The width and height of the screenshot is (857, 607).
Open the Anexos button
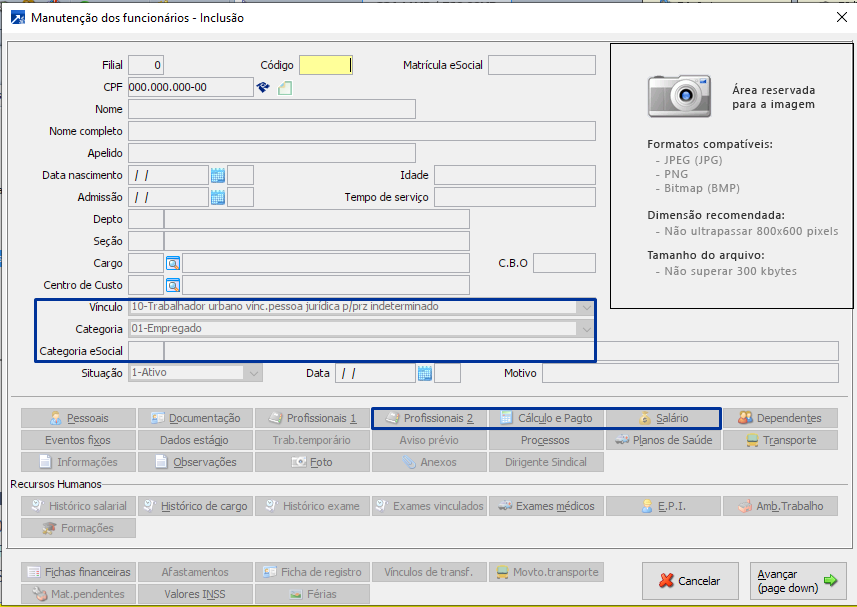[429, 462]
